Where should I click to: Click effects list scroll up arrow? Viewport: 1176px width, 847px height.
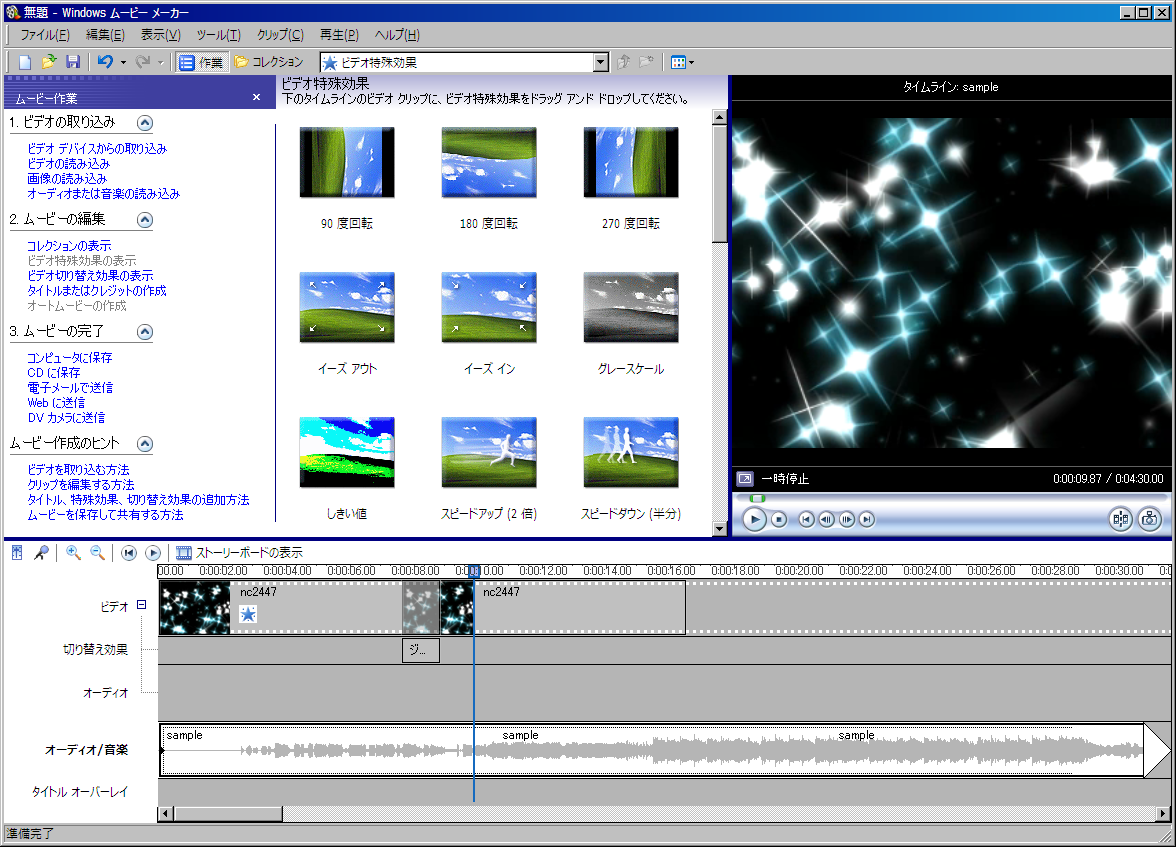719,117
